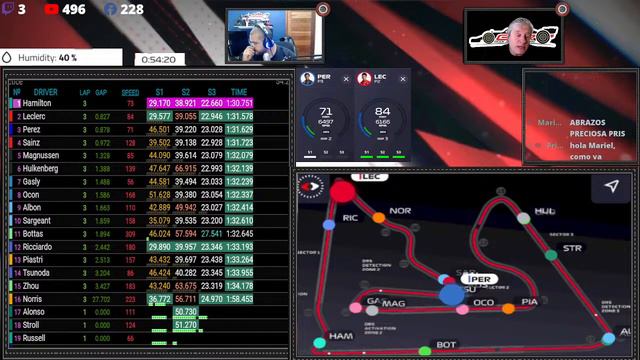
Task: Click the LEC S1 sector indicator bar
Action: click(367, 156)
